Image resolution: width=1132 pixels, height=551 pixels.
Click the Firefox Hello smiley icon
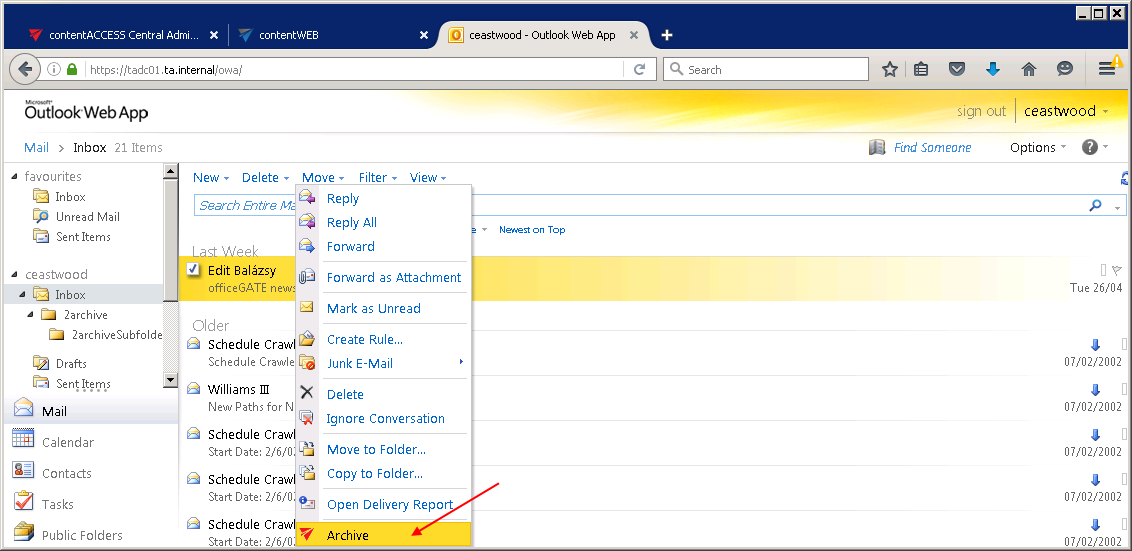click(1064, 69)
